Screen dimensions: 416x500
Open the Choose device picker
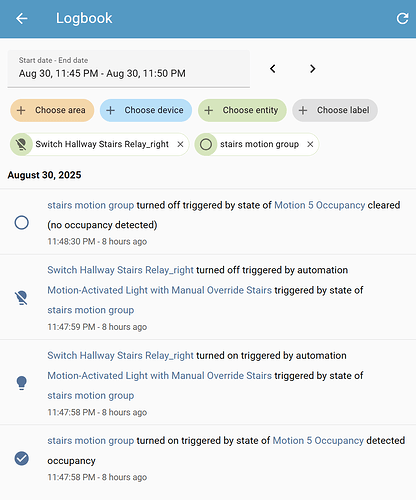[x=146, y=110]
